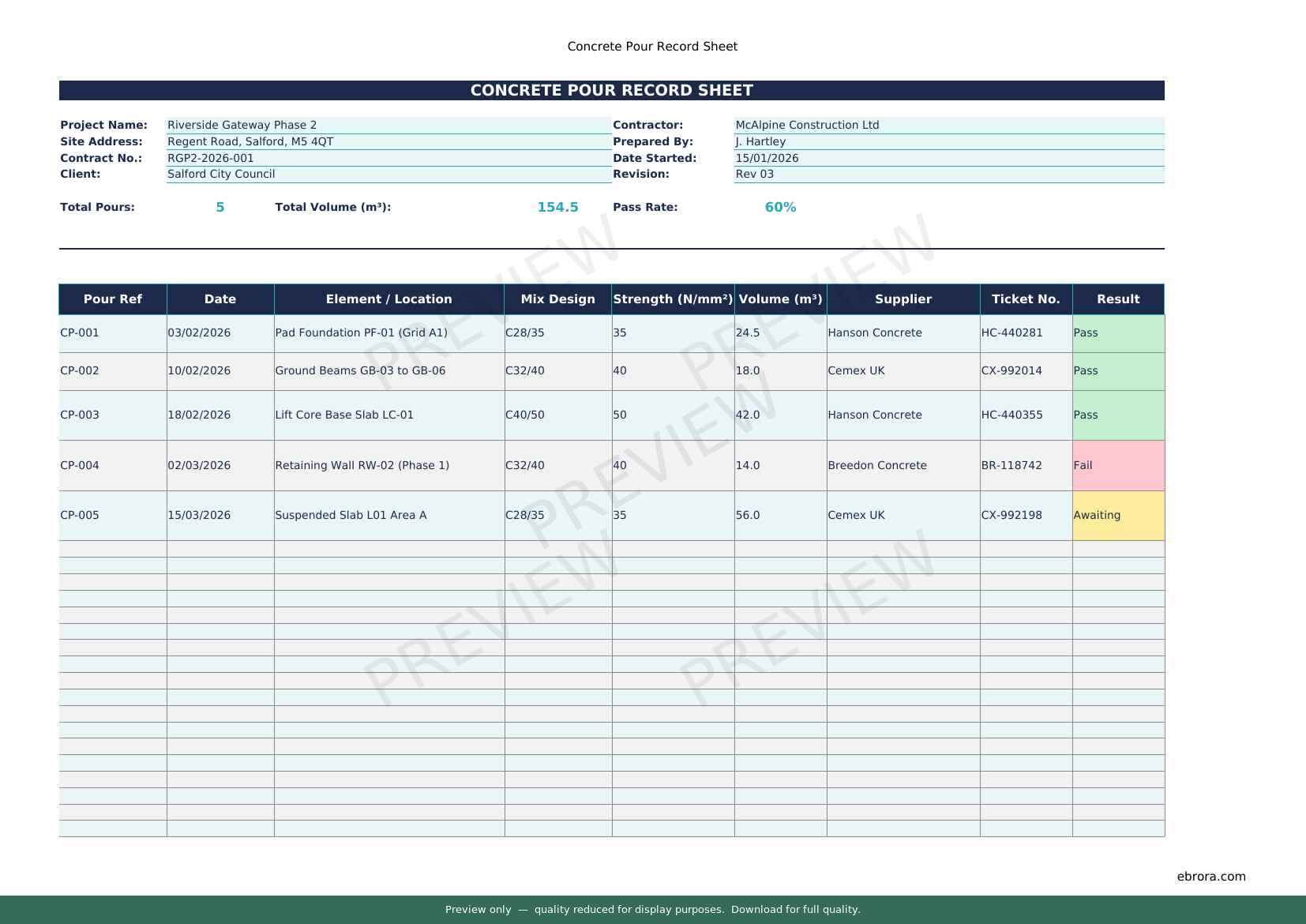Click 'Download for full quality' in banner
Screen dimensions: 1306x924
point(795,910)
